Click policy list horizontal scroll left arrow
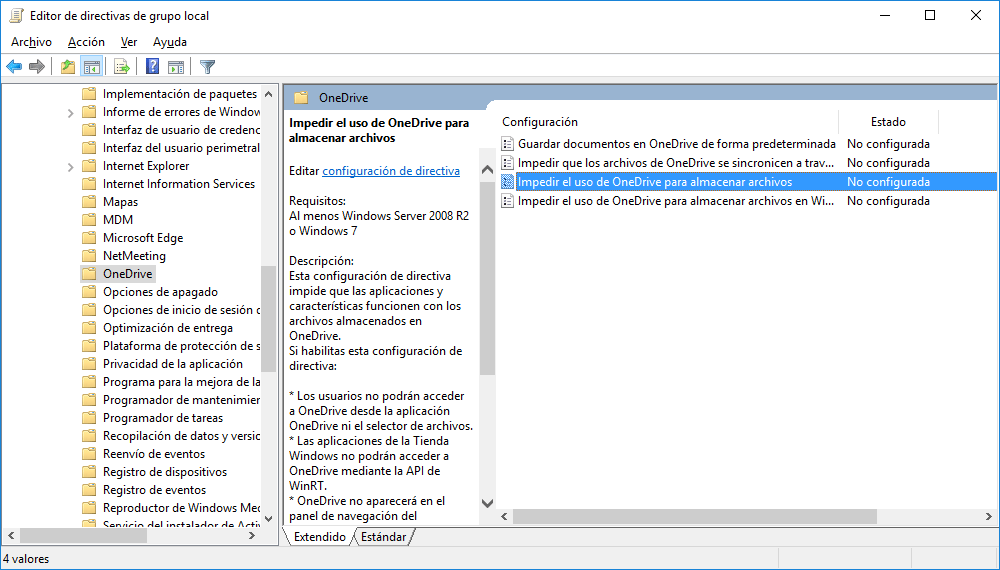This screenshot has height=570, width=1000. [504, 516]
